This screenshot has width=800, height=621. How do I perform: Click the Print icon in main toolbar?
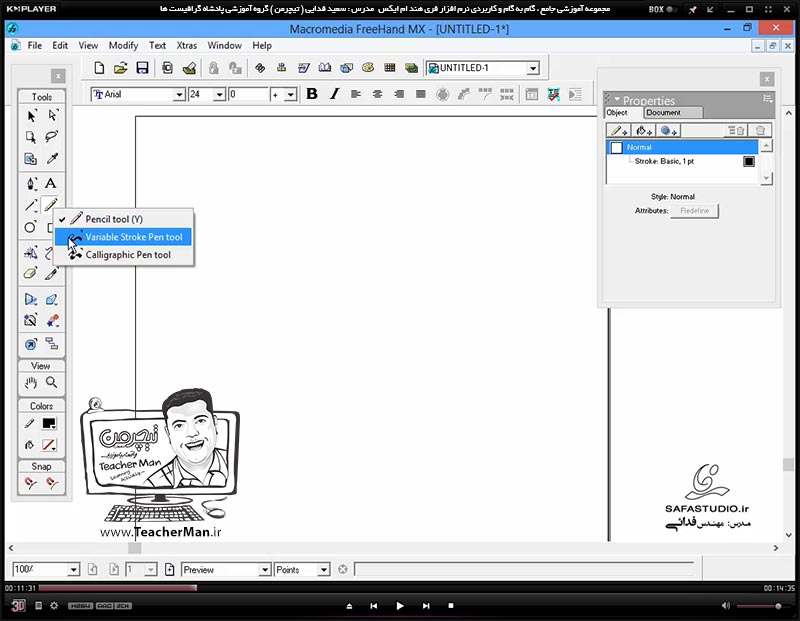(189, 68)
